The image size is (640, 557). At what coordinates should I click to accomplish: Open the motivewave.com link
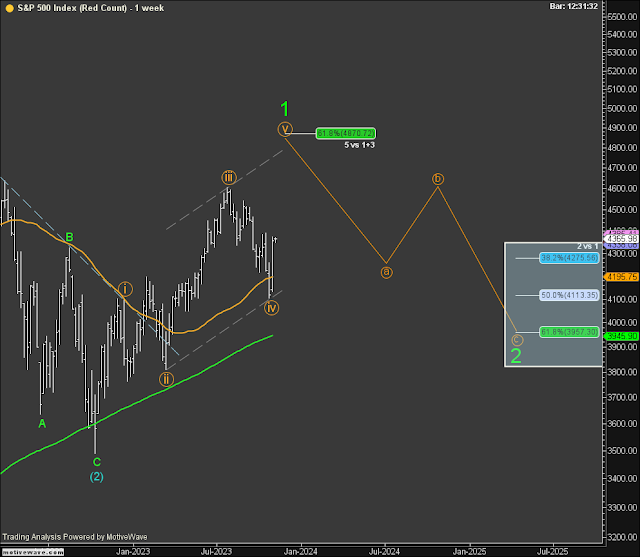pyautogui.click(x=33, y=552)
